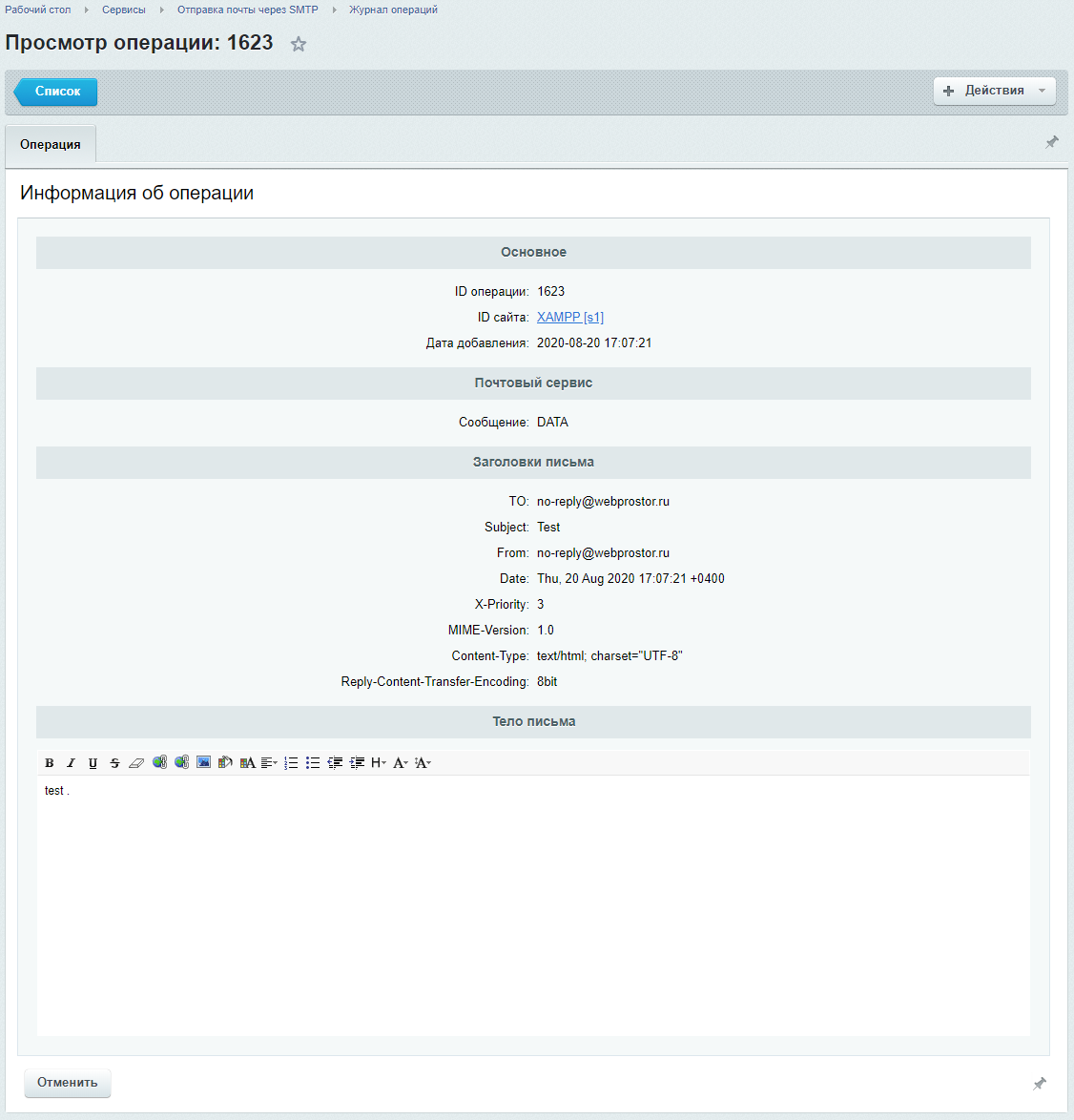Underline the selected text
1074x1120 pixels.
(x=93, y=762)
